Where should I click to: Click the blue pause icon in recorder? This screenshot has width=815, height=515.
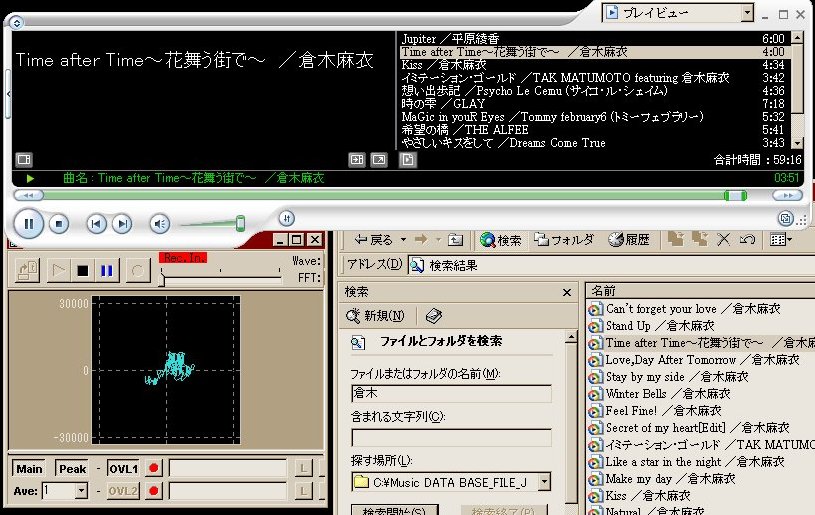[107, 269]
